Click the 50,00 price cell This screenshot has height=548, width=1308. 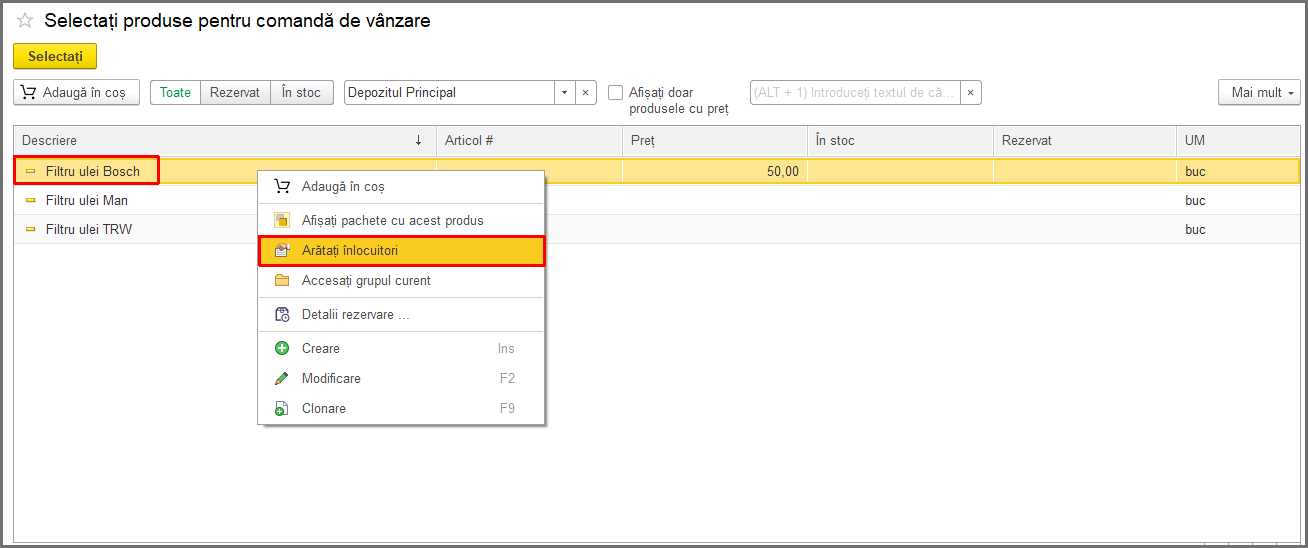715,171
